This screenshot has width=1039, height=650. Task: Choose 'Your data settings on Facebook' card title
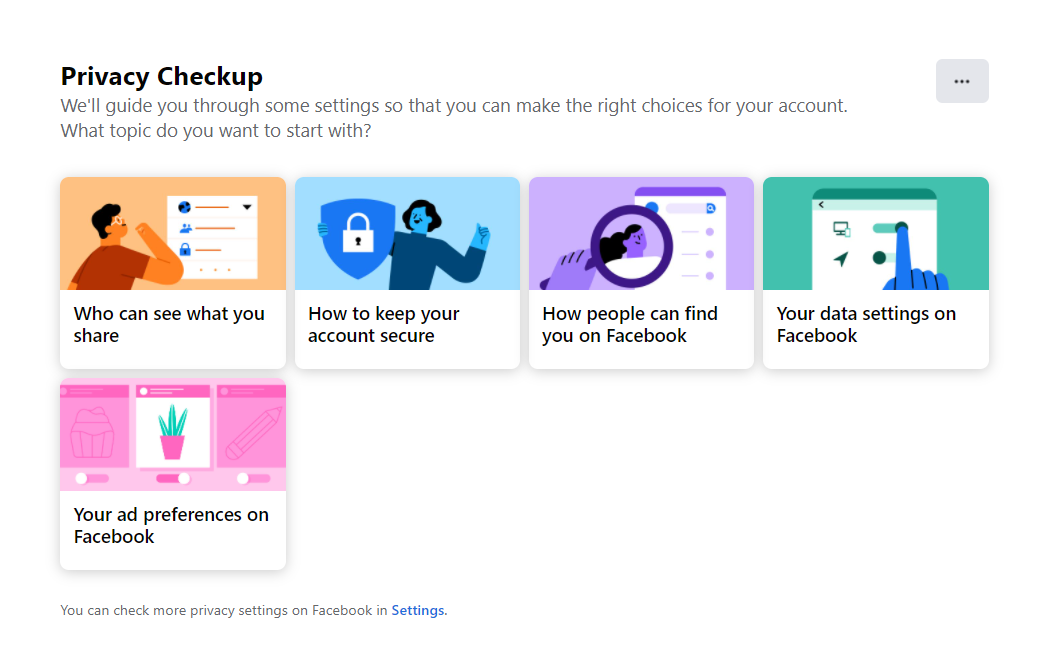(x=866, y=325)
